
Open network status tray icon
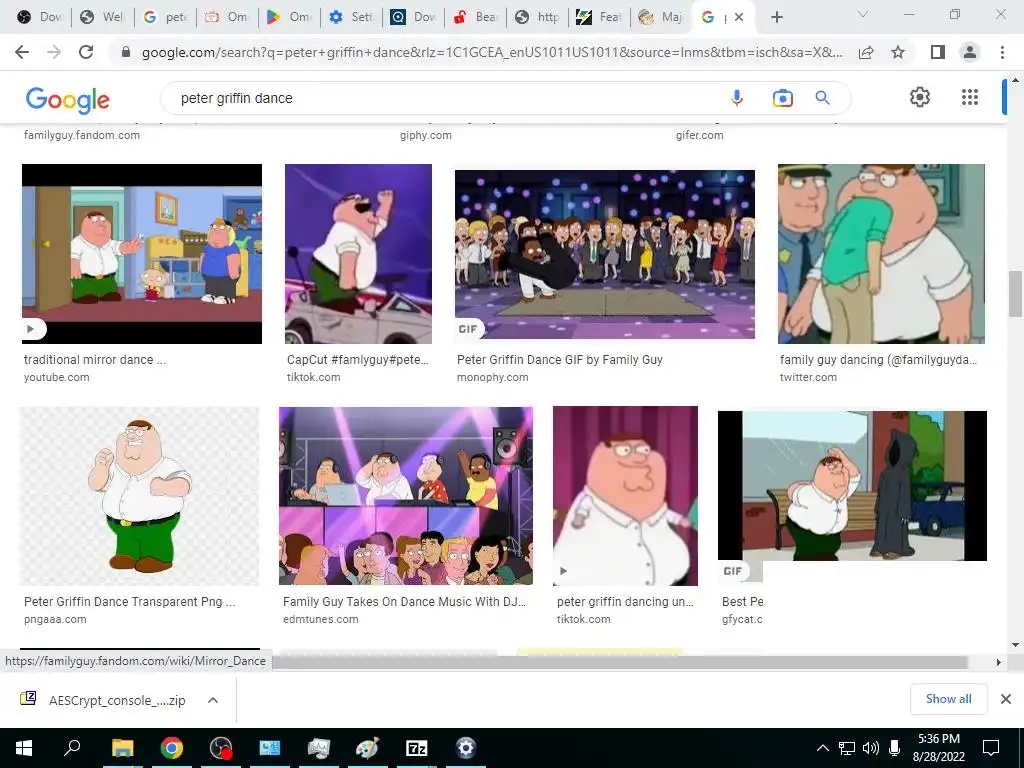pyautogui.click(x=846, y=748)
